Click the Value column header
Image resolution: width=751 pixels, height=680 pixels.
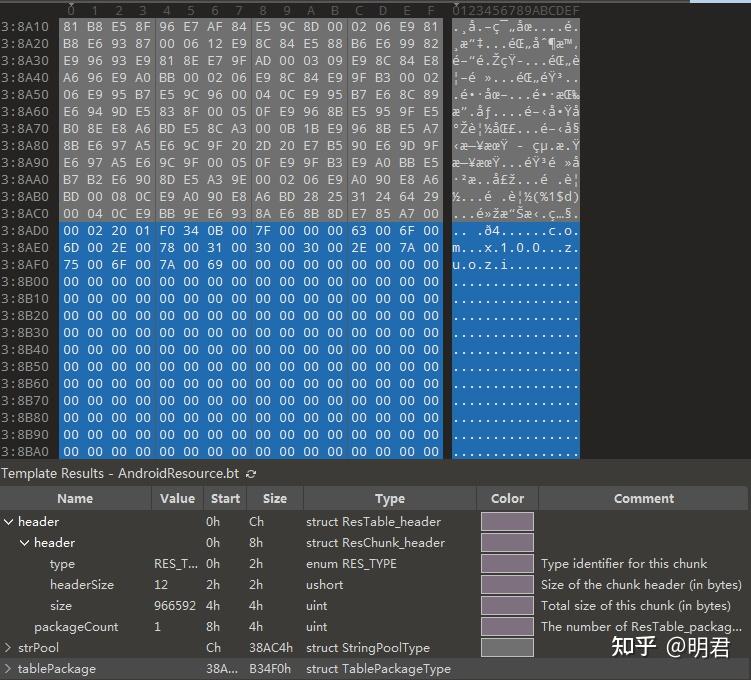pos(177,499)
